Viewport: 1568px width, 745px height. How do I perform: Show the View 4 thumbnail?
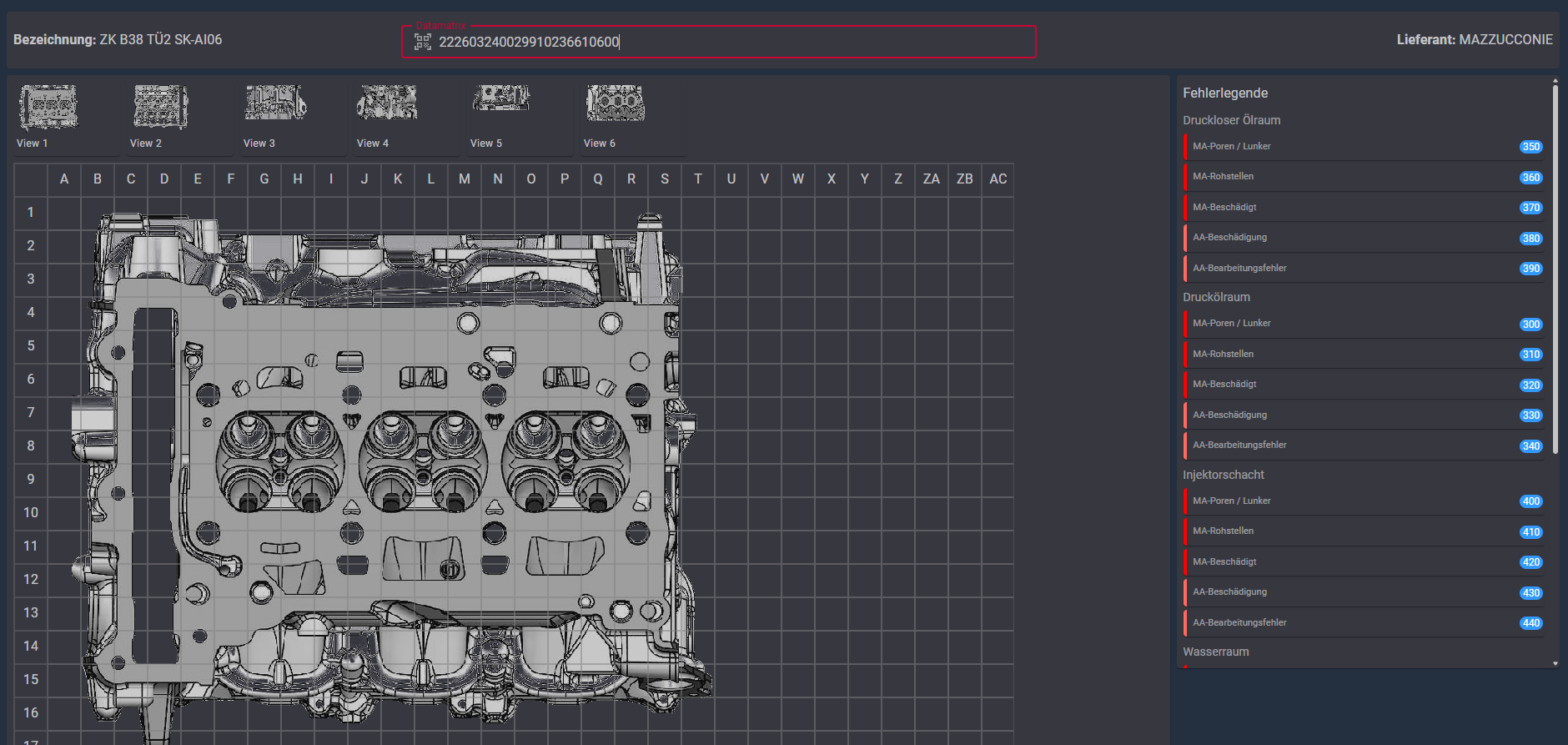click(x=405, y=118)
